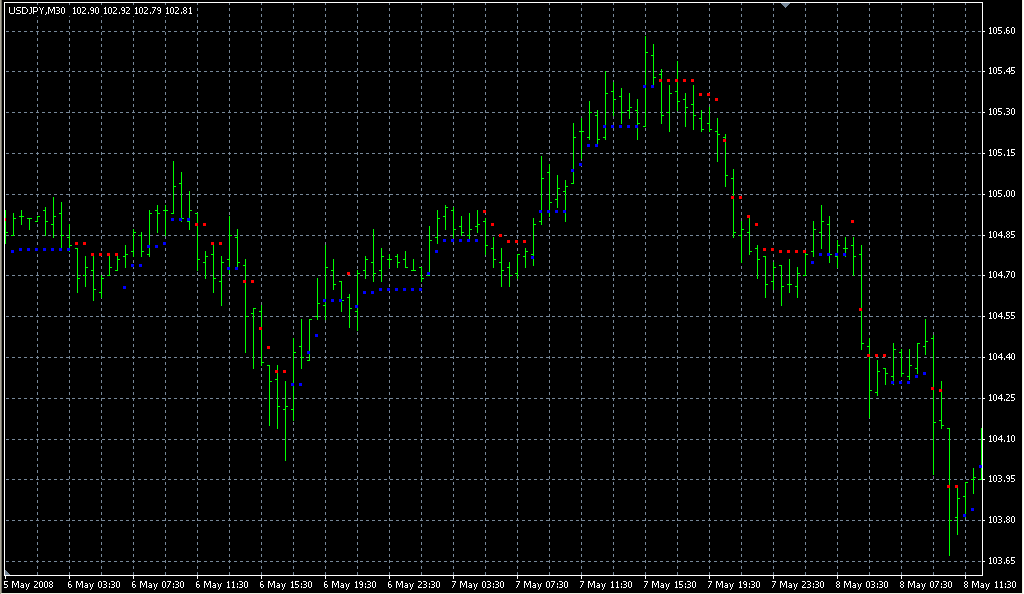Click the 105.60 price axis label
1024x594 pixels.
(1003, 31)
